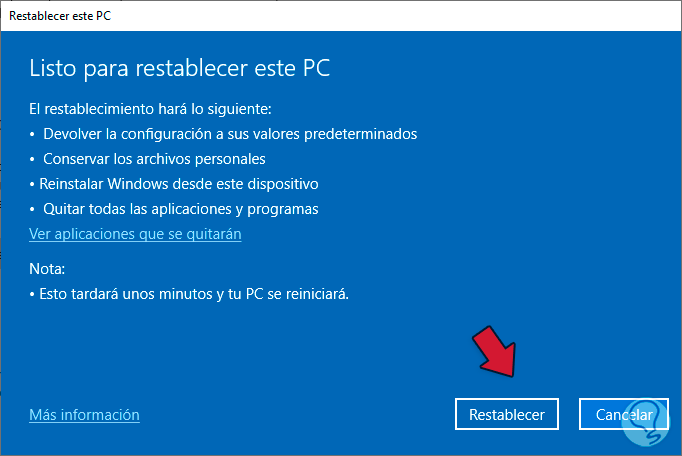The width and height of the screenshot is (682, 456).
Task: Click the Listo para restablecer este PC heading
Action: point(180,69)
